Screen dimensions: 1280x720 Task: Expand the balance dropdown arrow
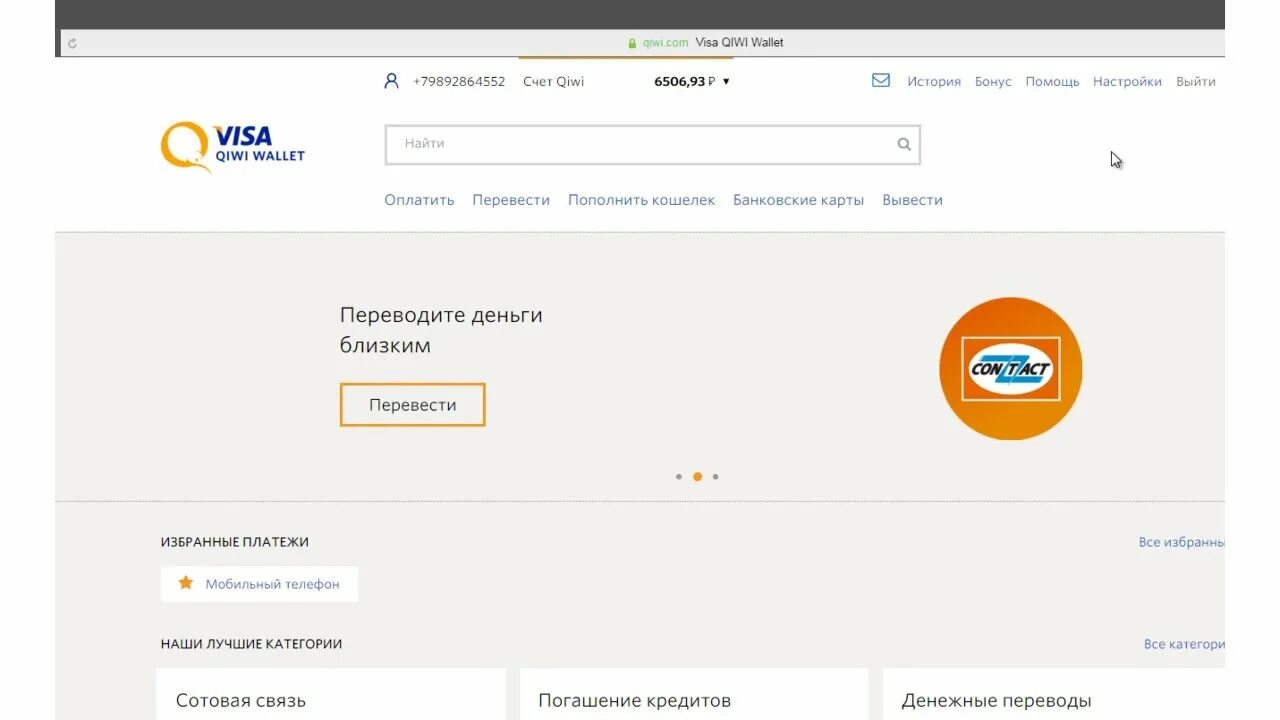click(x=726, y=82)
